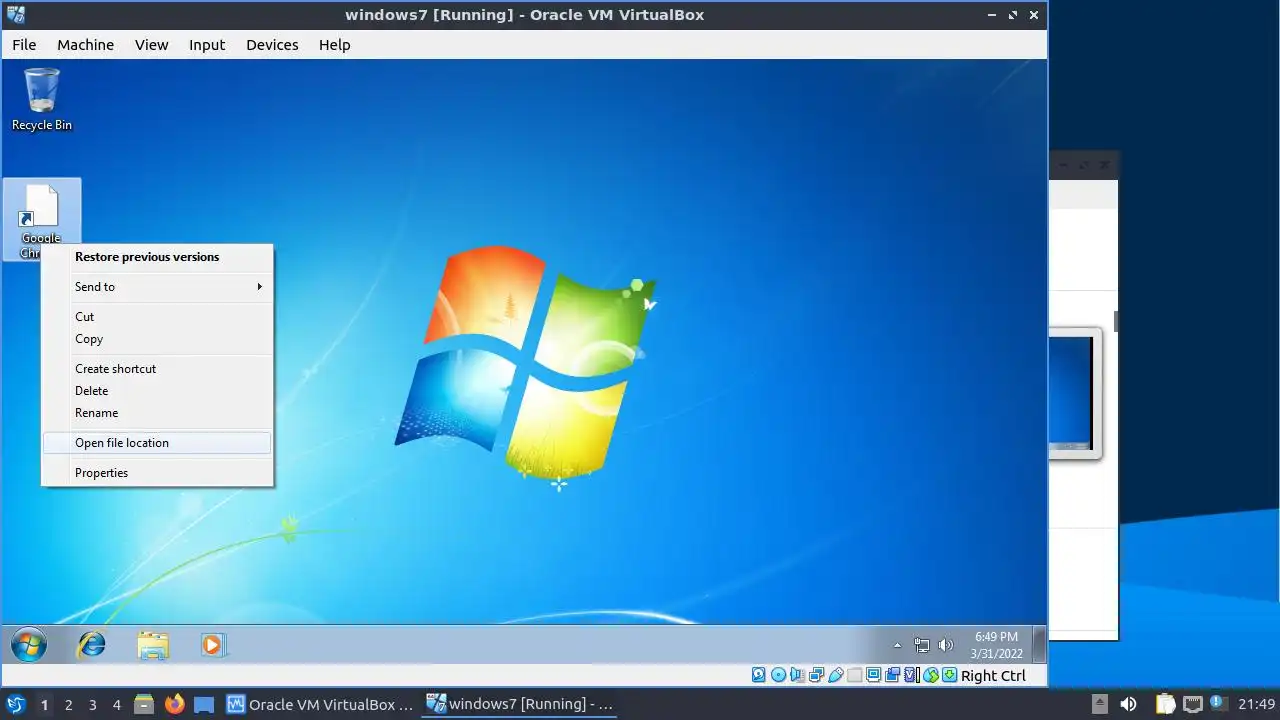Switch to host workspace 2
Image resolution: width=1280 pixels, height=720 pixels.
point(68,705)
